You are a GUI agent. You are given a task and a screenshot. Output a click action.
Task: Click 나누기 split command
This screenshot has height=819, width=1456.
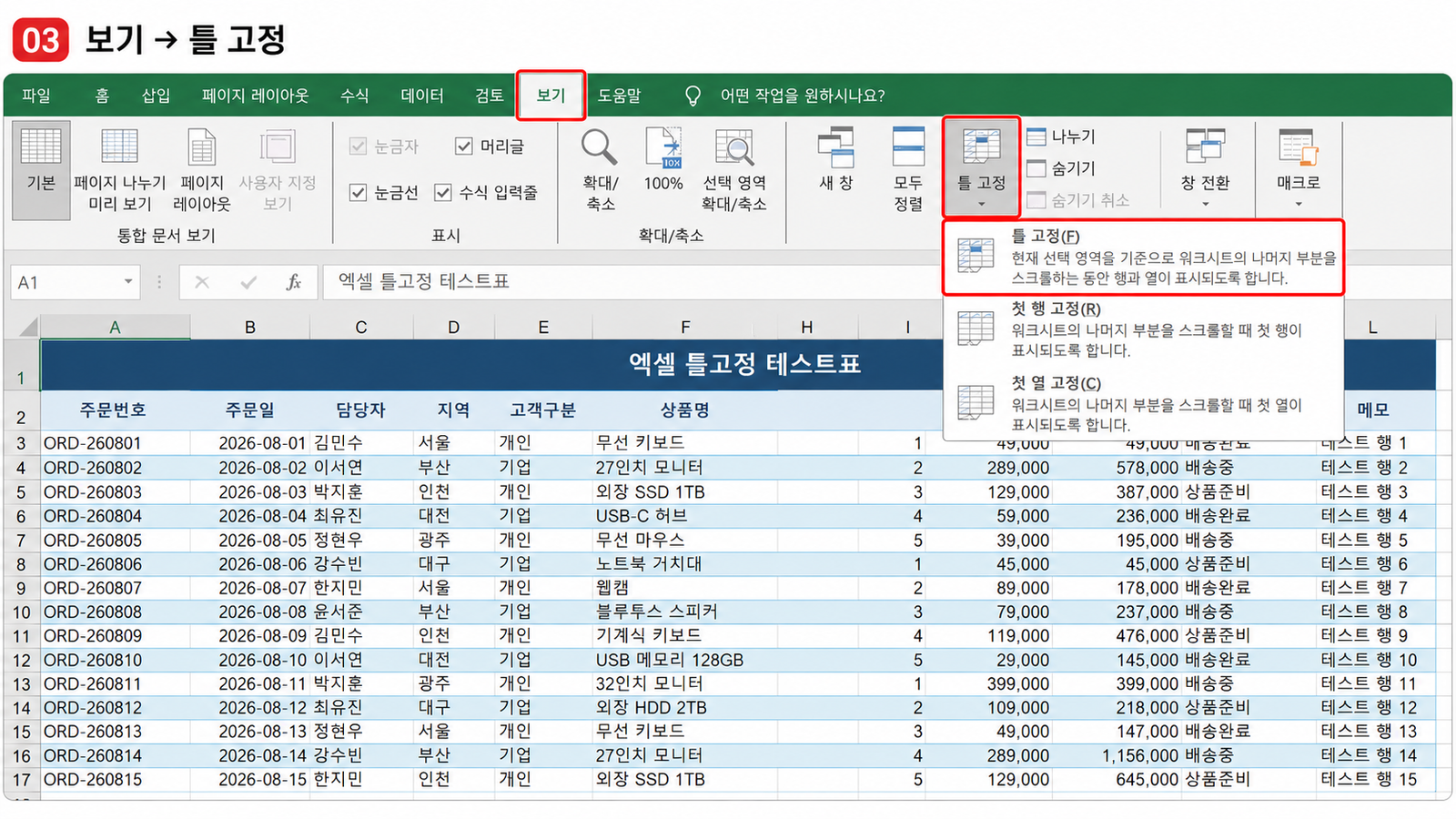click(x=1061, y=137)
